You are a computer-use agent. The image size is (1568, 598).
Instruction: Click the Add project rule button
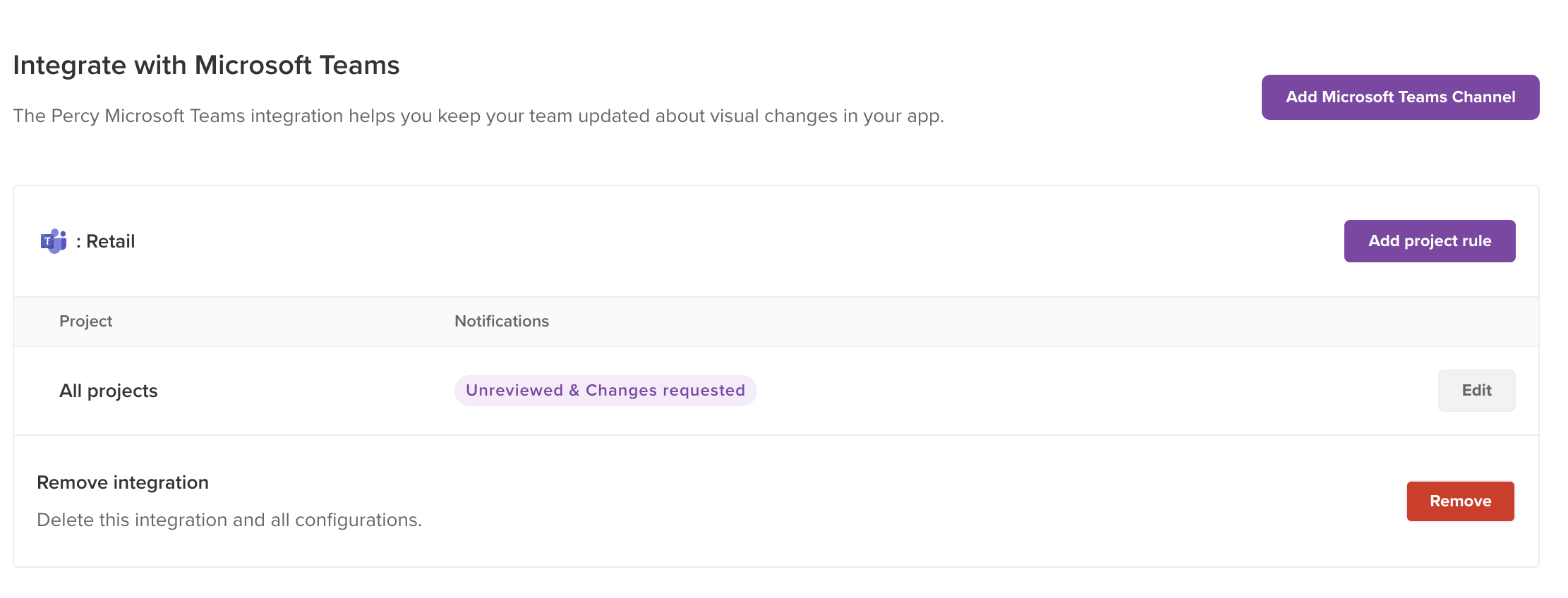[1429, 241]
